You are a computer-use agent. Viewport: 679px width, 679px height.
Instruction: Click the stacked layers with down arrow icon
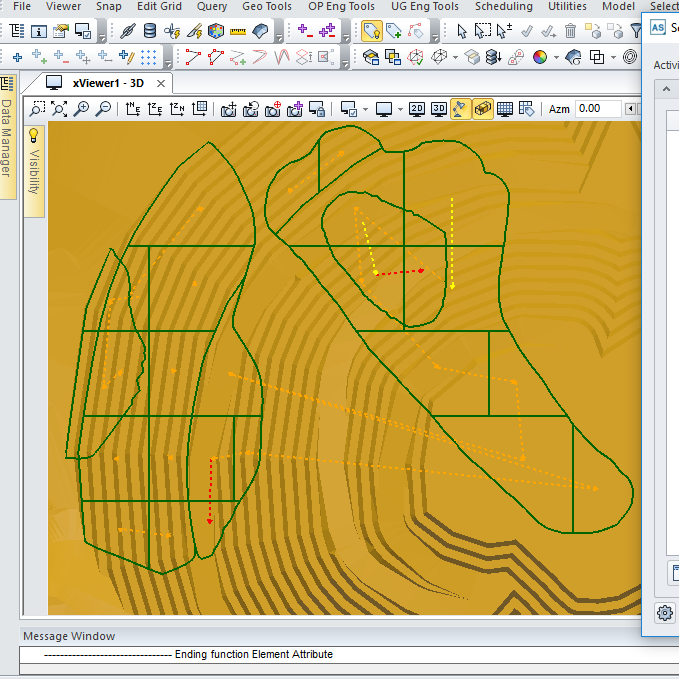[x=493, y=57]
